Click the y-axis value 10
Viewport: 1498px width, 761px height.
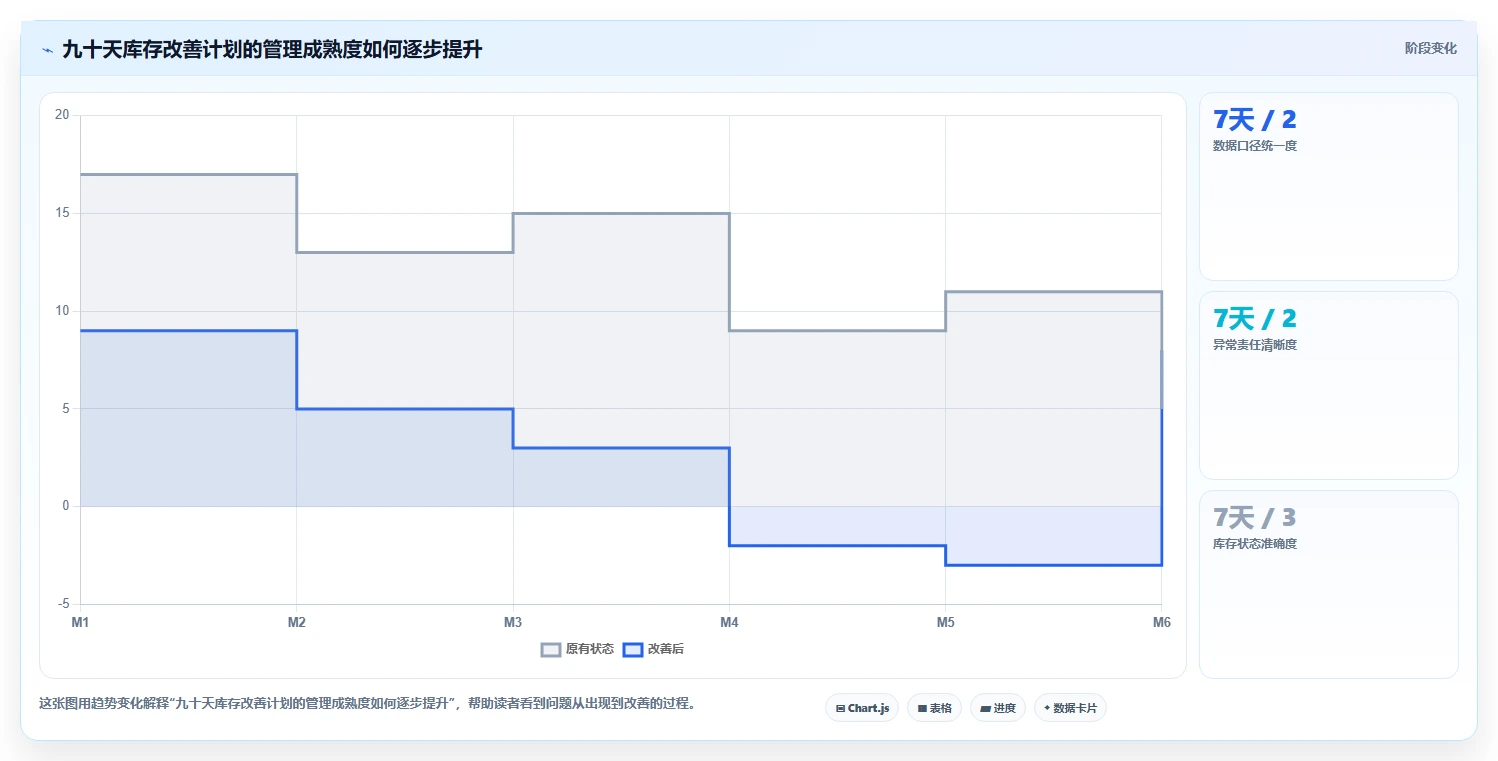point(62,311)
